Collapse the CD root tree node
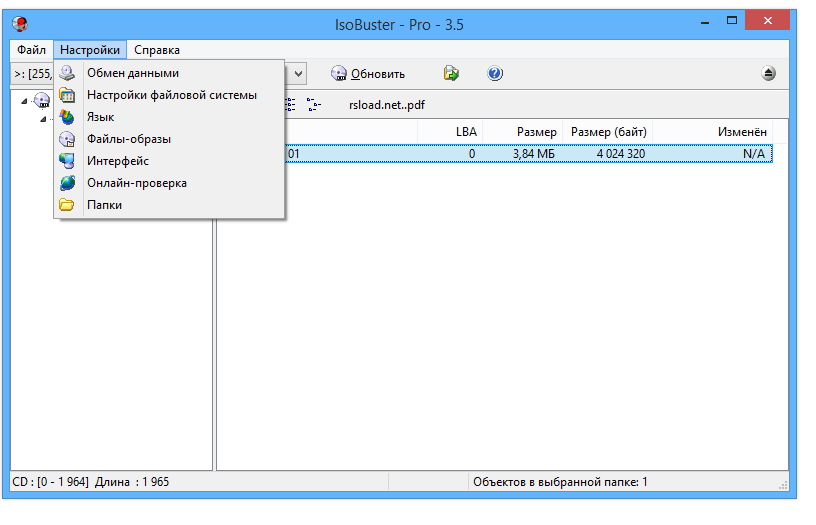The image size is (816, 525). (24, 101)
